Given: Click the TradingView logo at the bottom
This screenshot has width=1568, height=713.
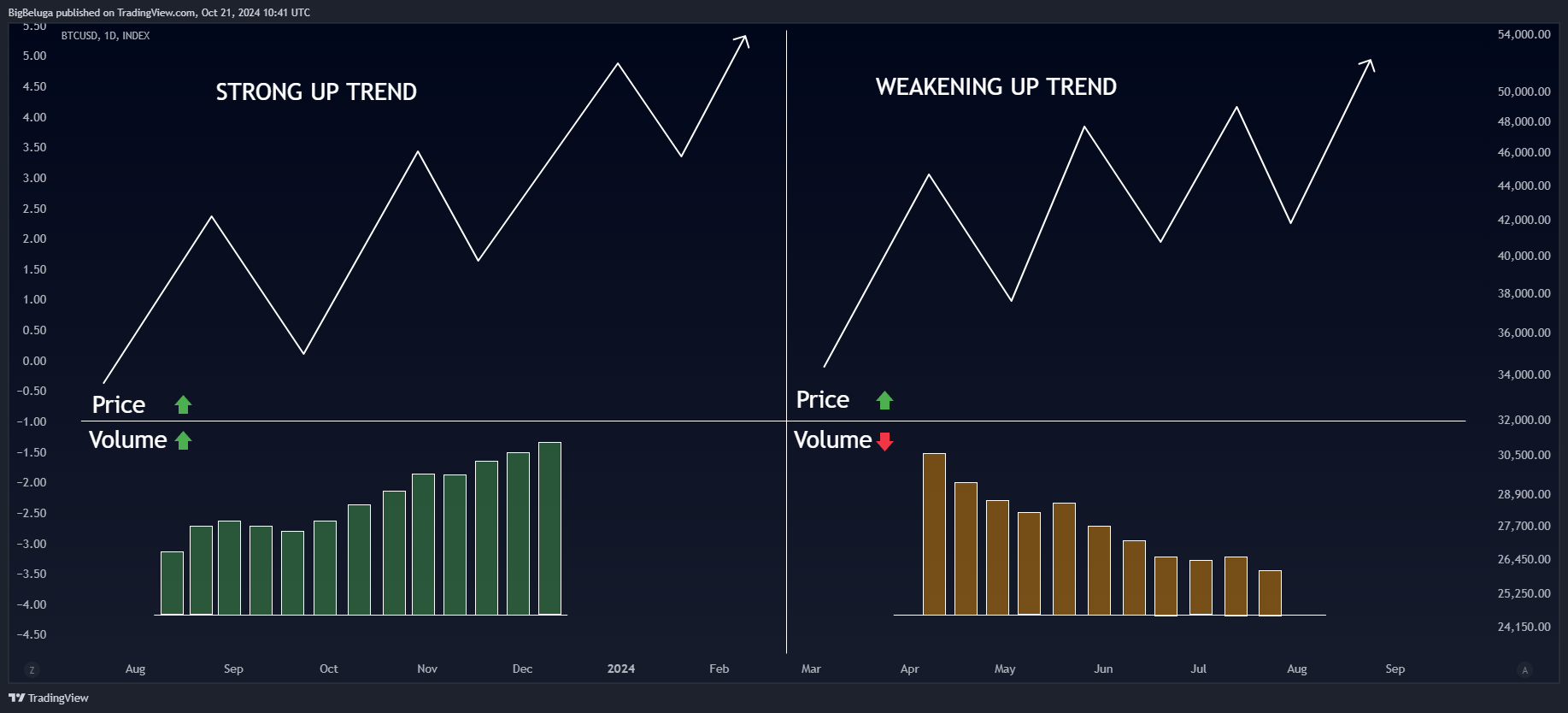Looking at the screenshot, I should tap(49, 698).
